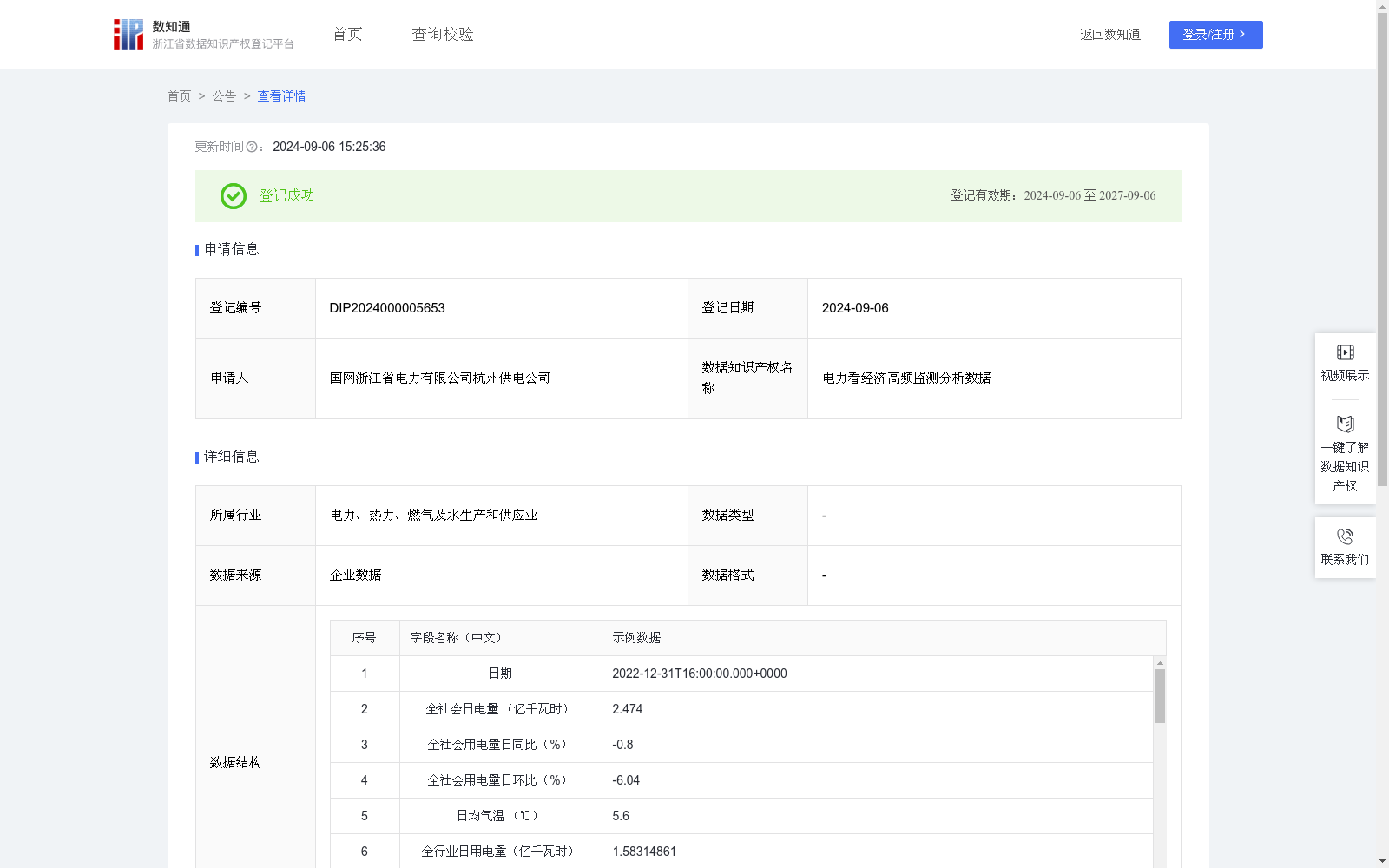The image size is (1389, 868).
Task: Click 查看详情 in the breadcrumb
Action: point(281,96)
